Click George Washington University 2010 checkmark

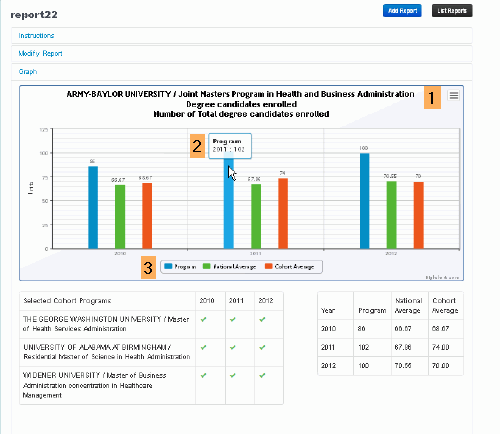point(203,319)
